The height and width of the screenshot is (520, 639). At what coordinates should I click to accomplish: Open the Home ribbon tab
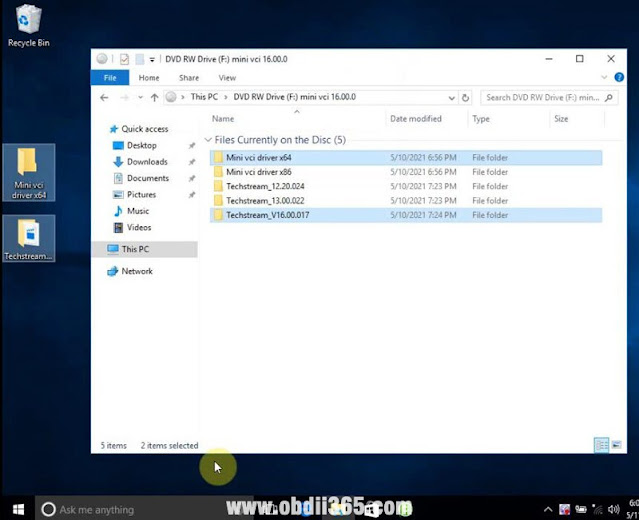pos(149,78)
